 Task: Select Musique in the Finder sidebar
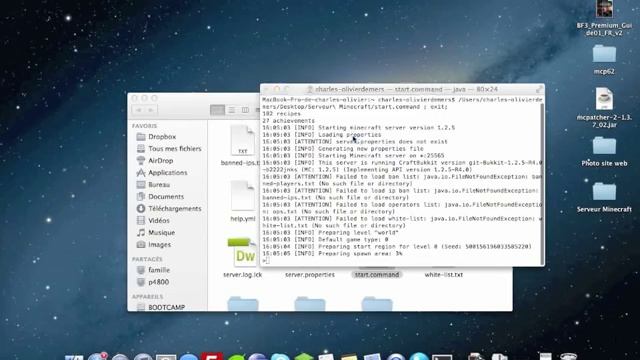pyautogui.click(x=161, y=233)
